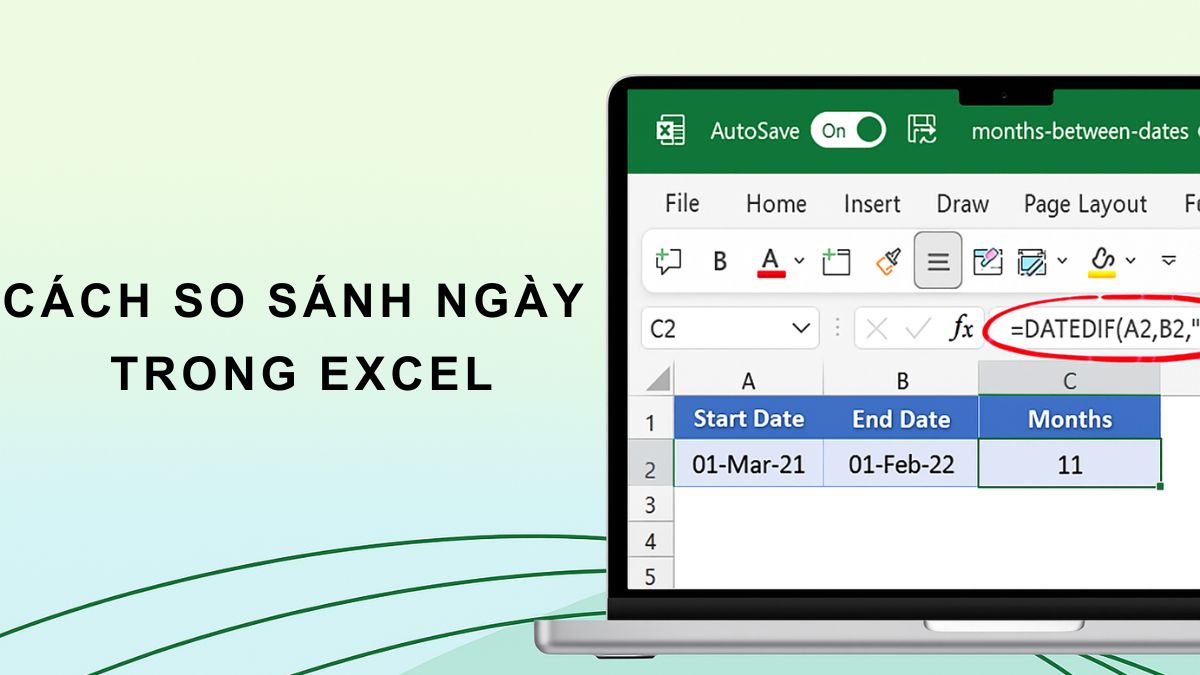1200x675 pixels.
Task: Select column C header
Action: (1069, 380)
